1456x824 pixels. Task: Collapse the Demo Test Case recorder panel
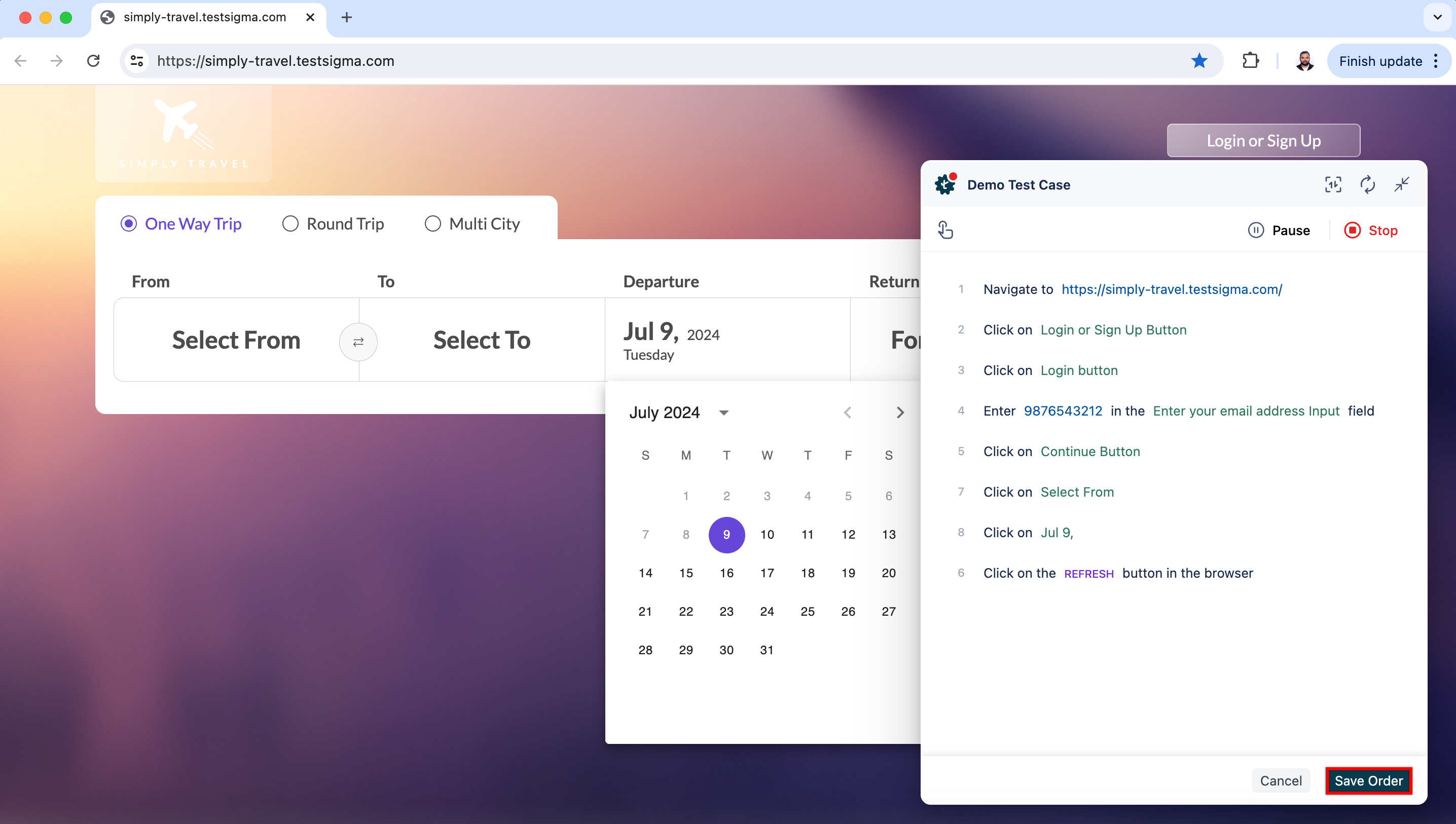point(1402,184)
